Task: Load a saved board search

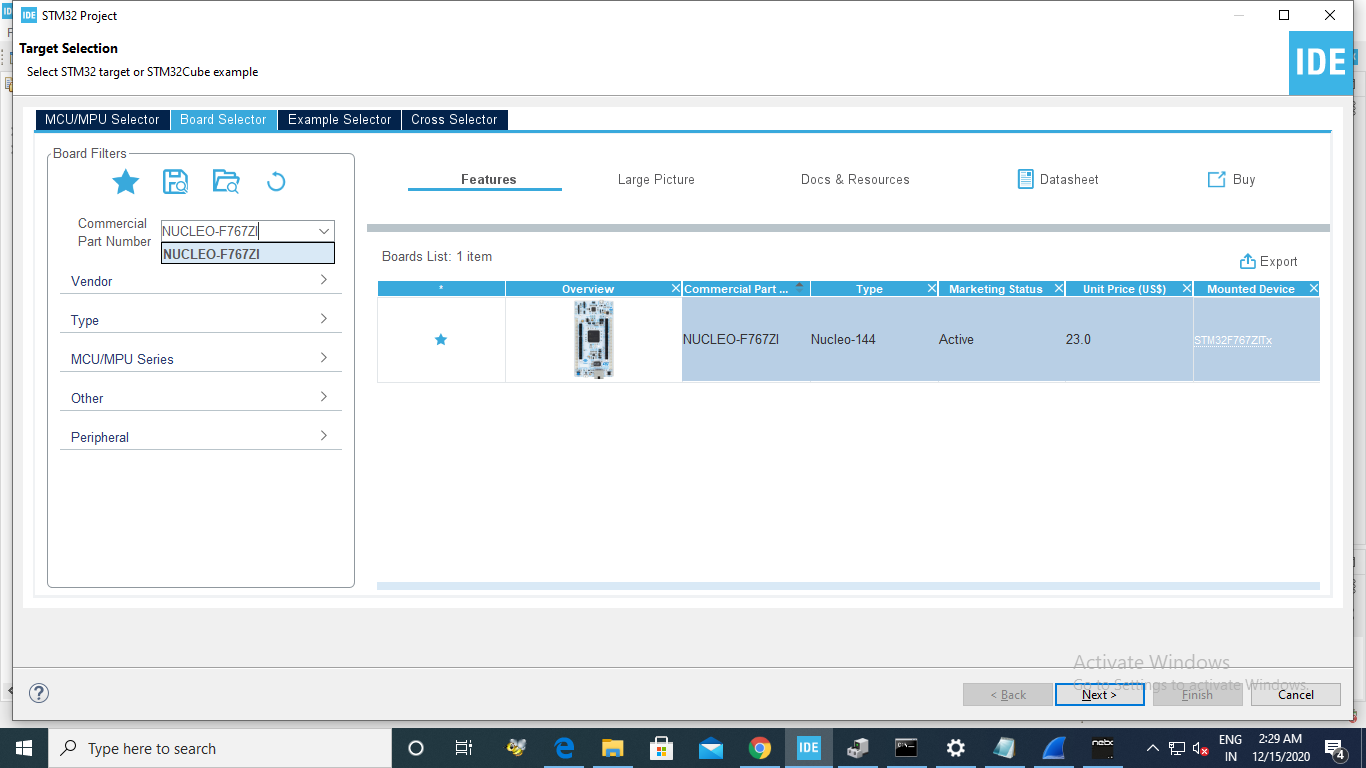Action: (226, 182)
